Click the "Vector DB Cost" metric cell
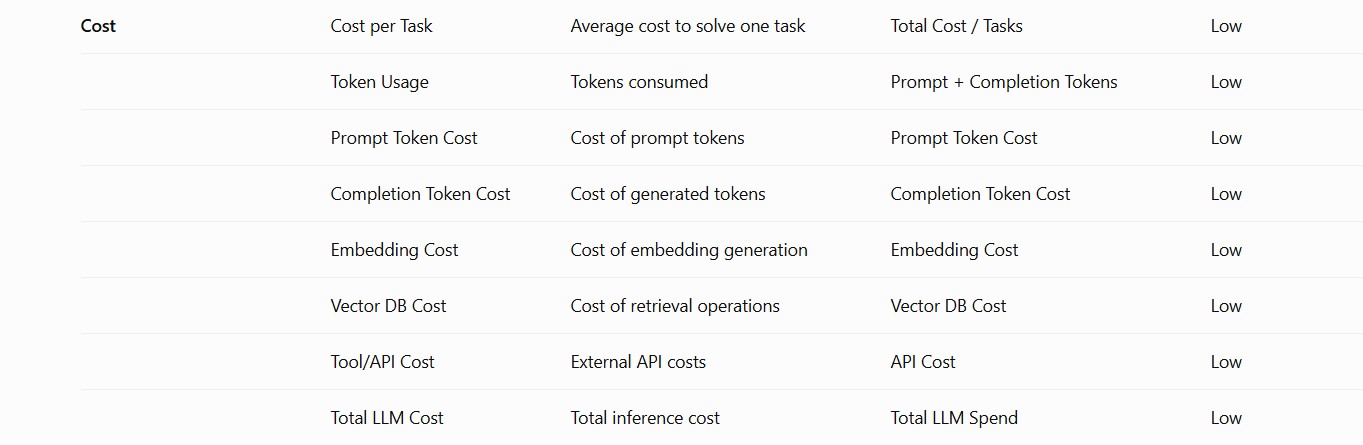 [x=388, y=306]
